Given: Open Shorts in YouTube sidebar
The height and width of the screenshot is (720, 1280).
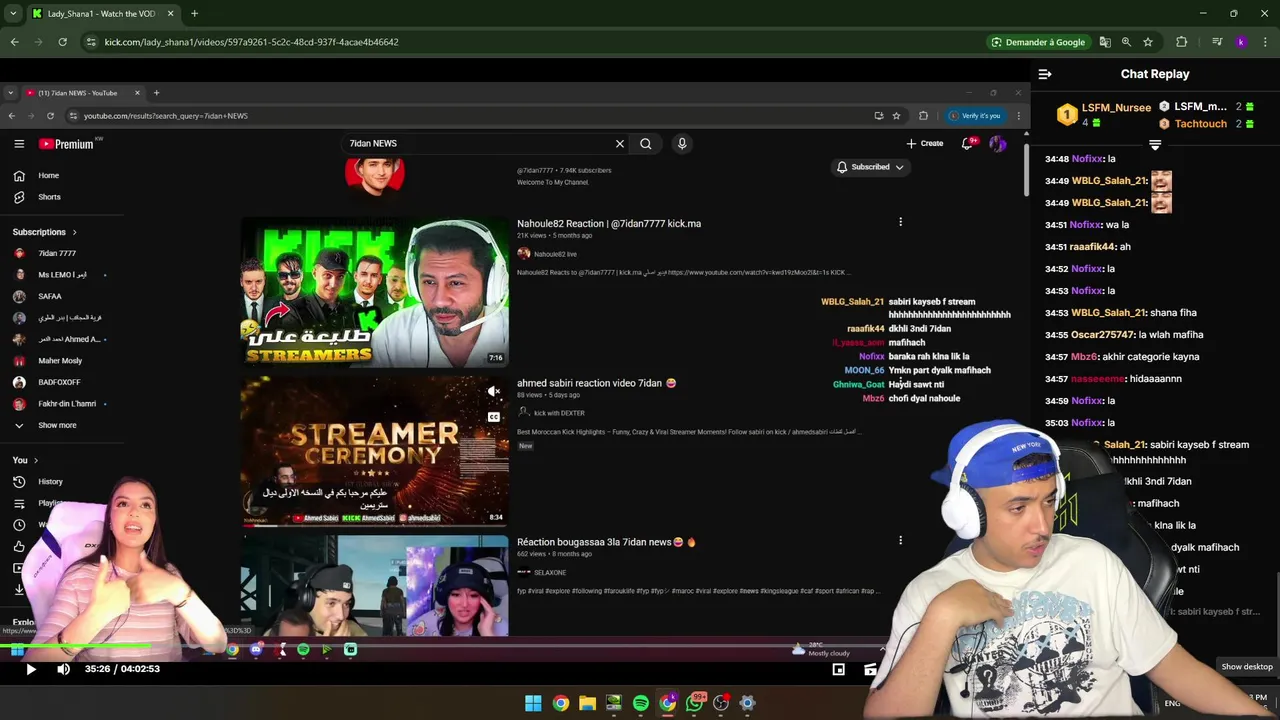Looking at the screenshot, I should click(x=49, y=197).
